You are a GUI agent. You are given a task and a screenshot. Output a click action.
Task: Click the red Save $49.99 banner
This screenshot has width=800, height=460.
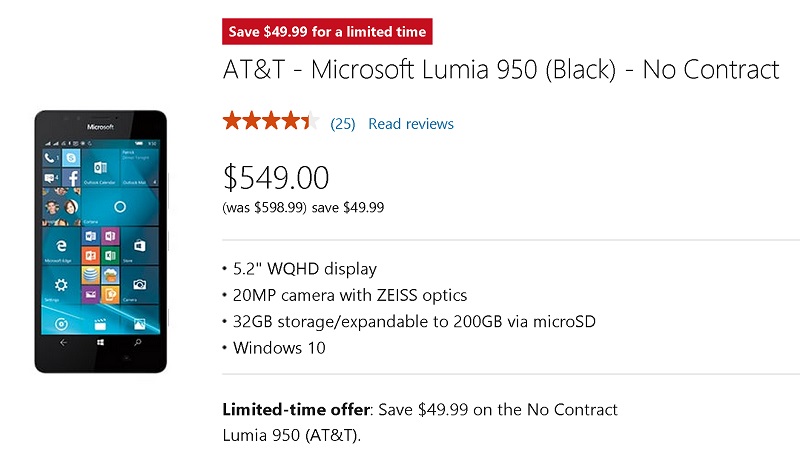(327, 32)
